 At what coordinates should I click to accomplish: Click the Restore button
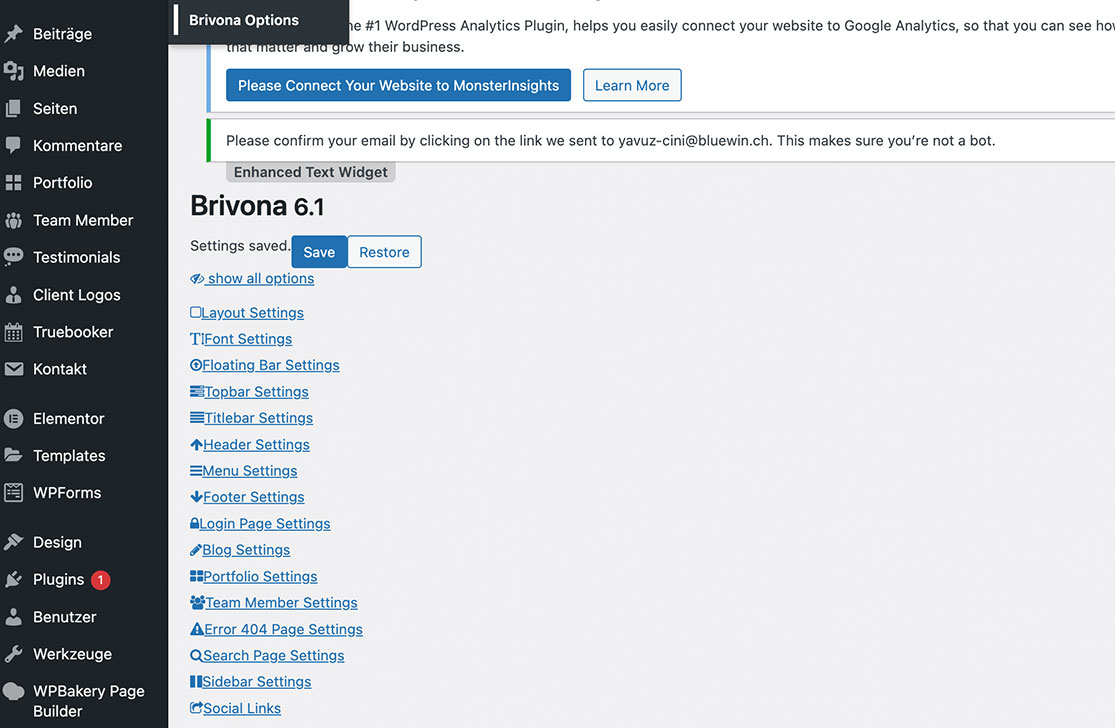pos(384,252)
